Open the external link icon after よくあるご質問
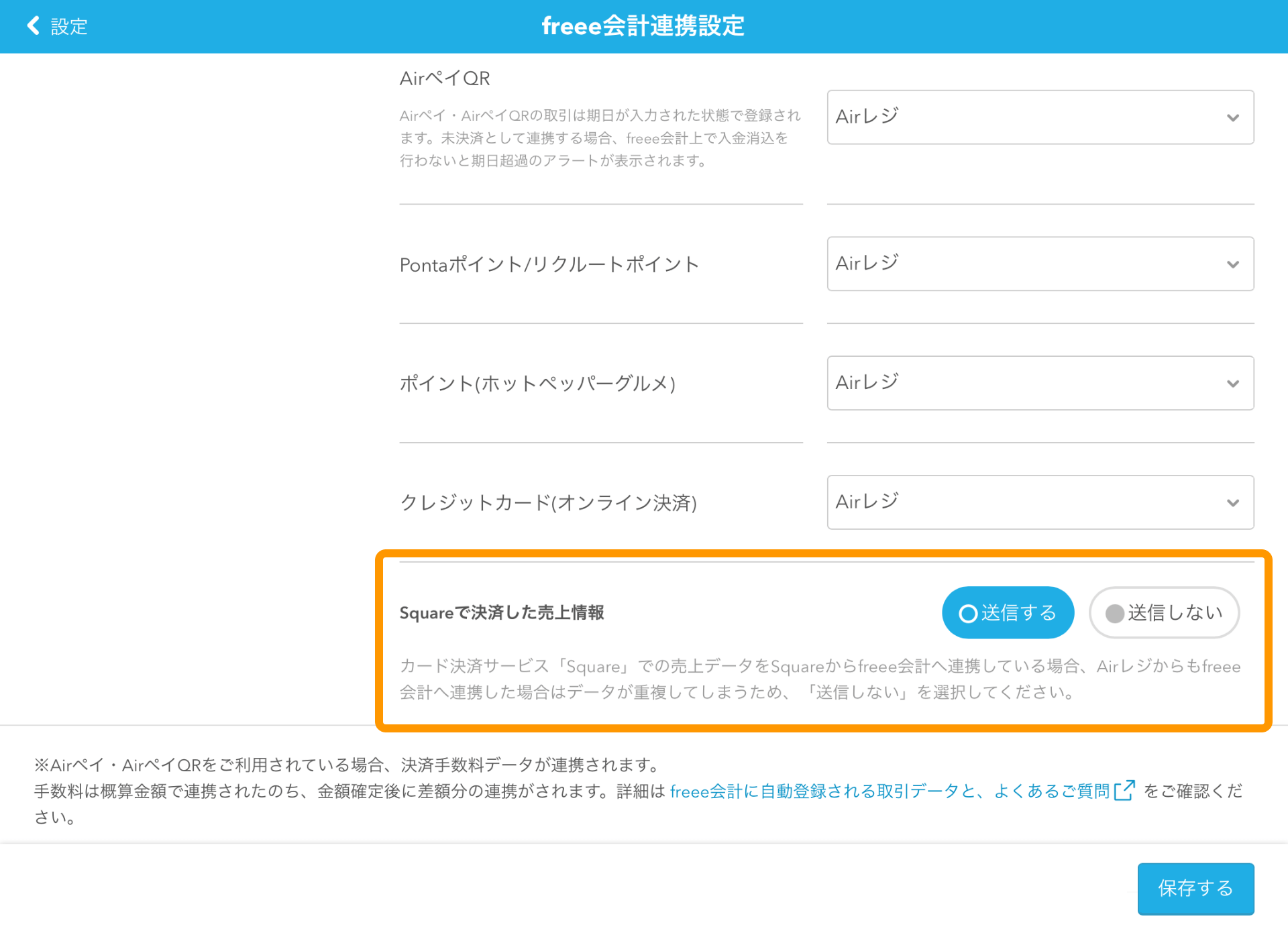The image size is (1288, 939). click(x=1124, y=791)
